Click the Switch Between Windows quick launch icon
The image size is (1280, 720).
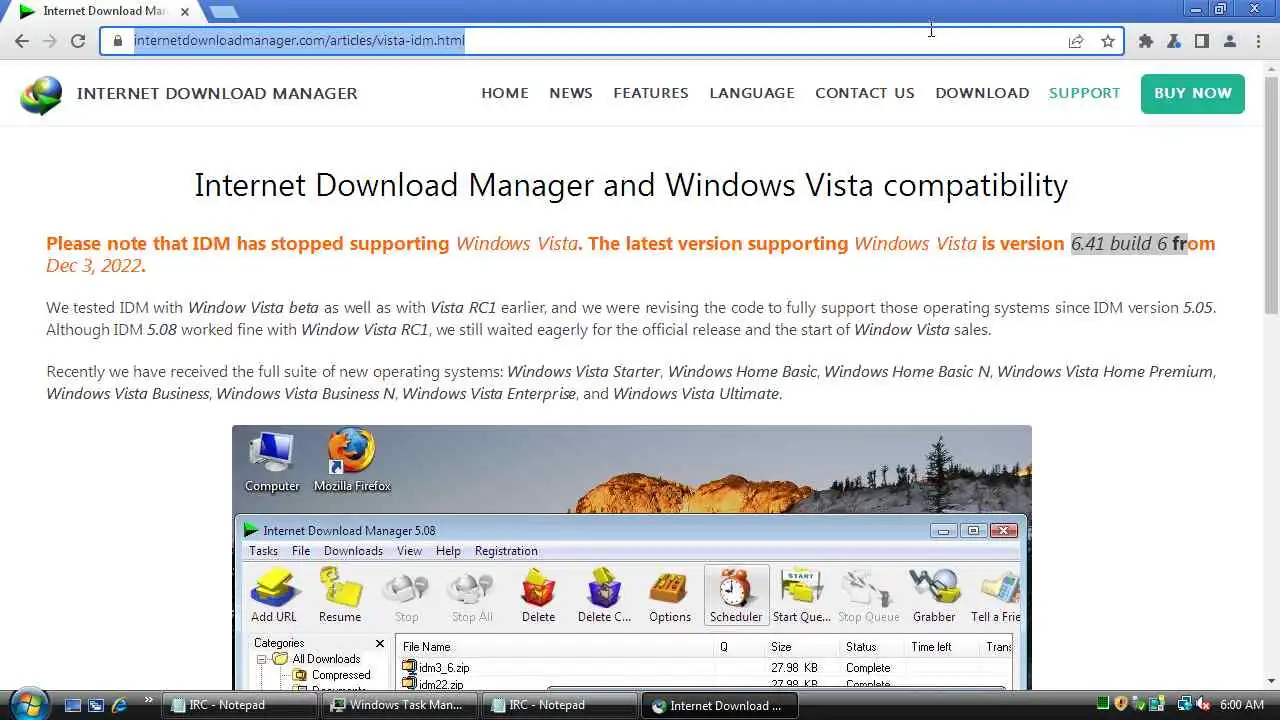96,705
